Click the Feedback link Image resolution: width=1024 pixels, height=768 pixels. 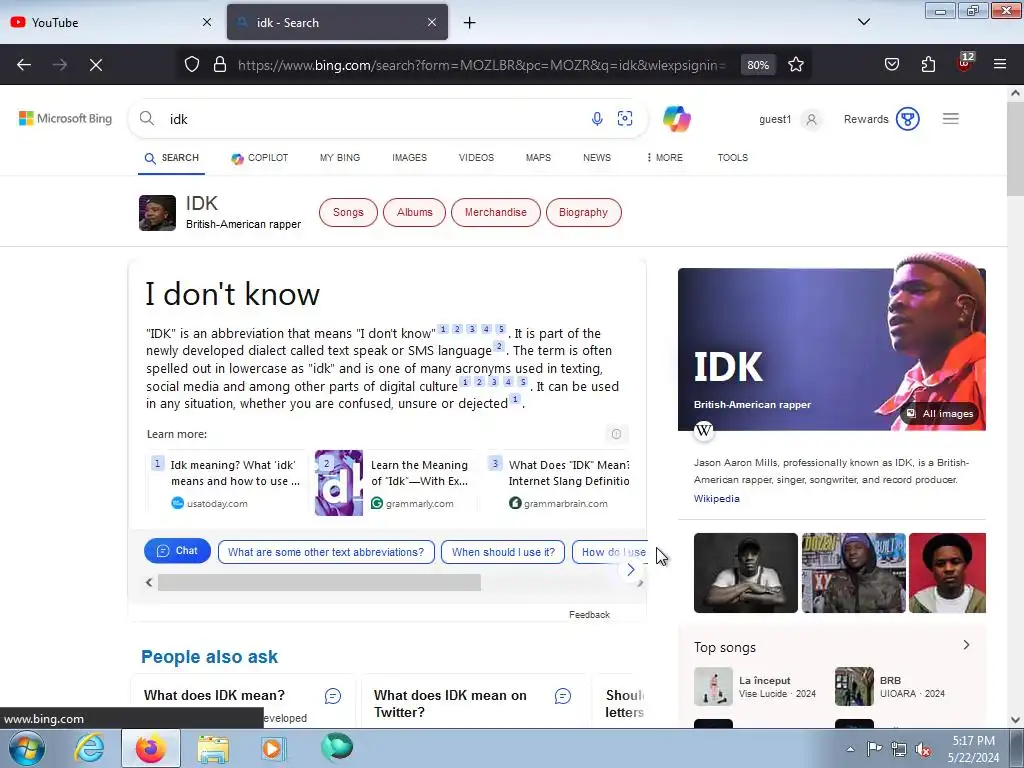click(x=589, y=615)
